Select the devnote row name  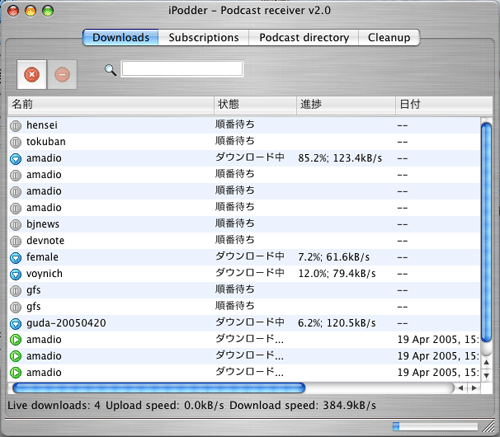(45, 241)
